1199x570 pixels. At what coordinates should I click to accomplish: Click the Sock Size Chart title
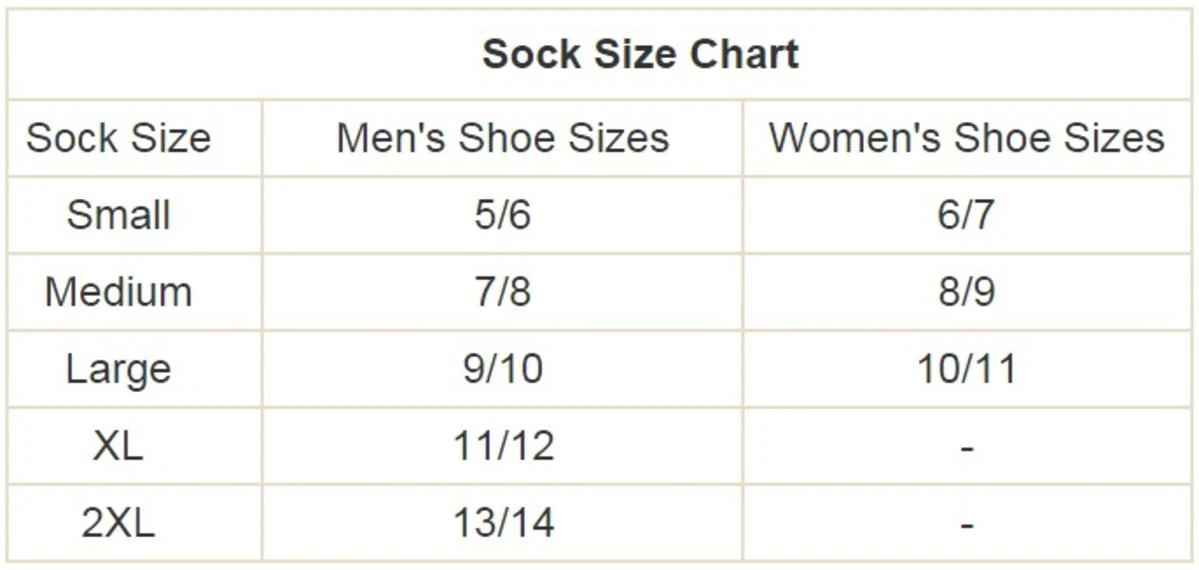pos(640,54)
